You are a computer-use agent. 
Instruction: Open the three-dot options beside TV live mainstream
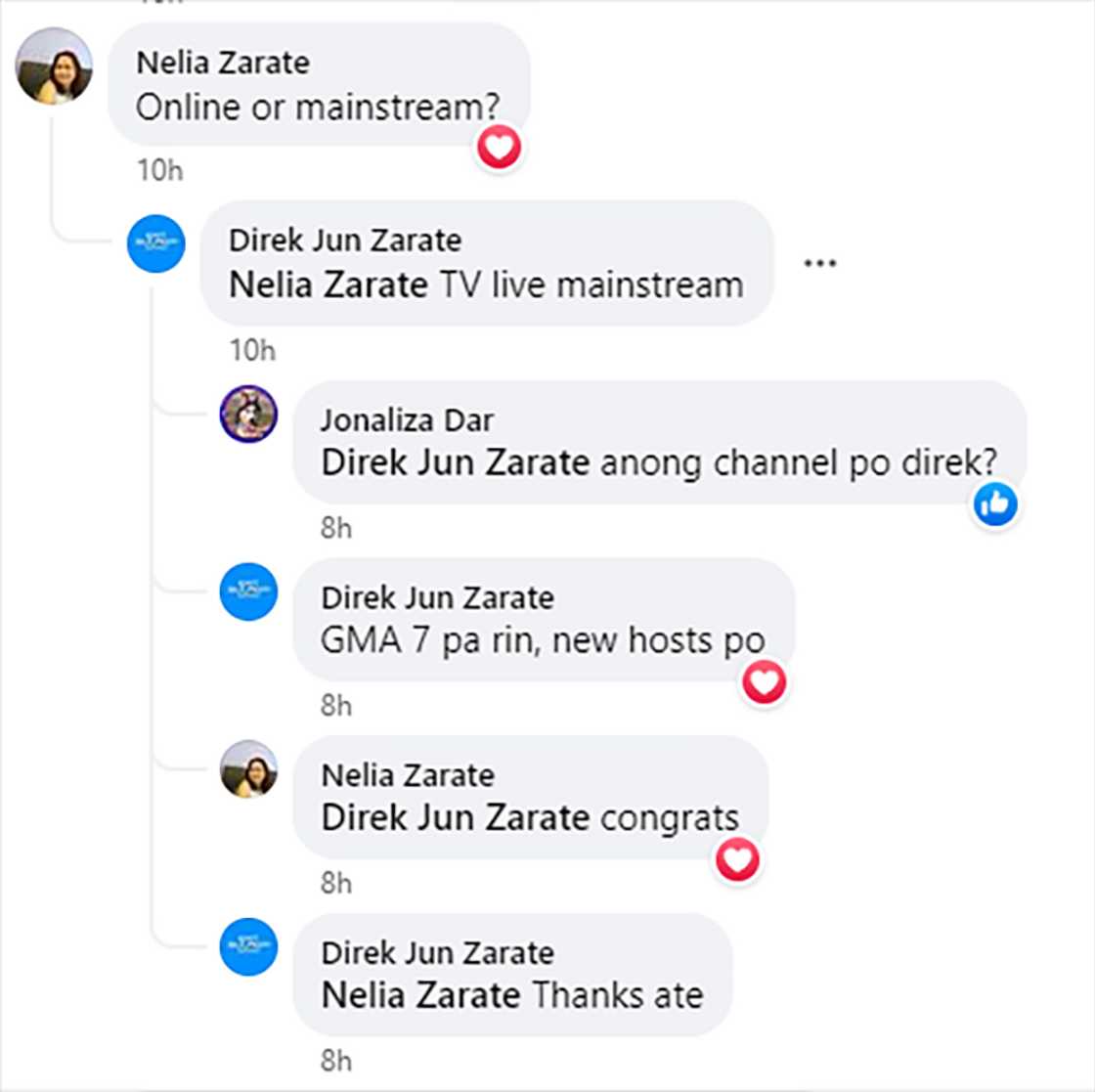820,263
